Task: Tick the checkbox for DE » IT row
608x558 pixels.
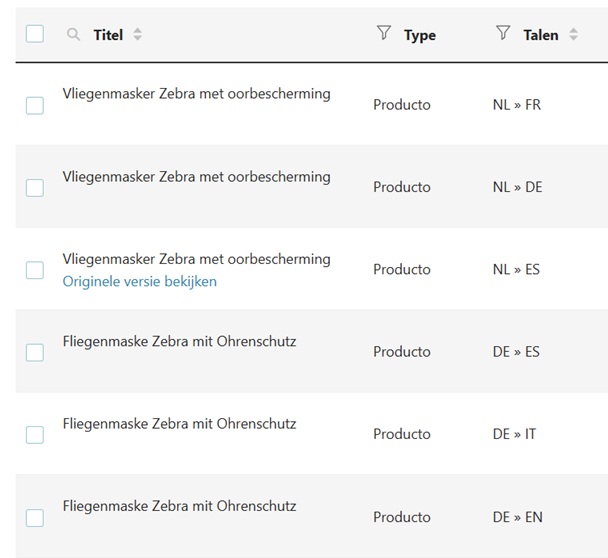Action: [x=35, y=435]
